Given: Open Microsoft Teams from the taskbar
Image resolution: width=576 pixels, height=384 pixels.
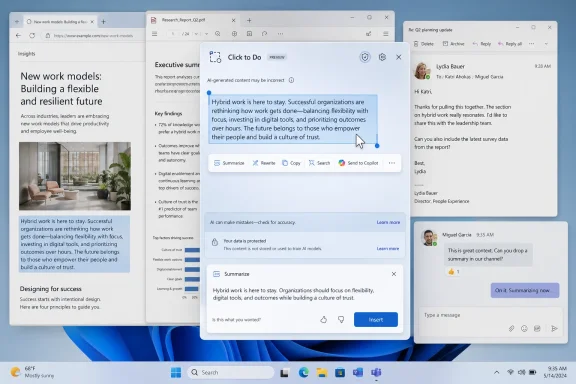Looking at the screenshot, I should coord(376,373).
